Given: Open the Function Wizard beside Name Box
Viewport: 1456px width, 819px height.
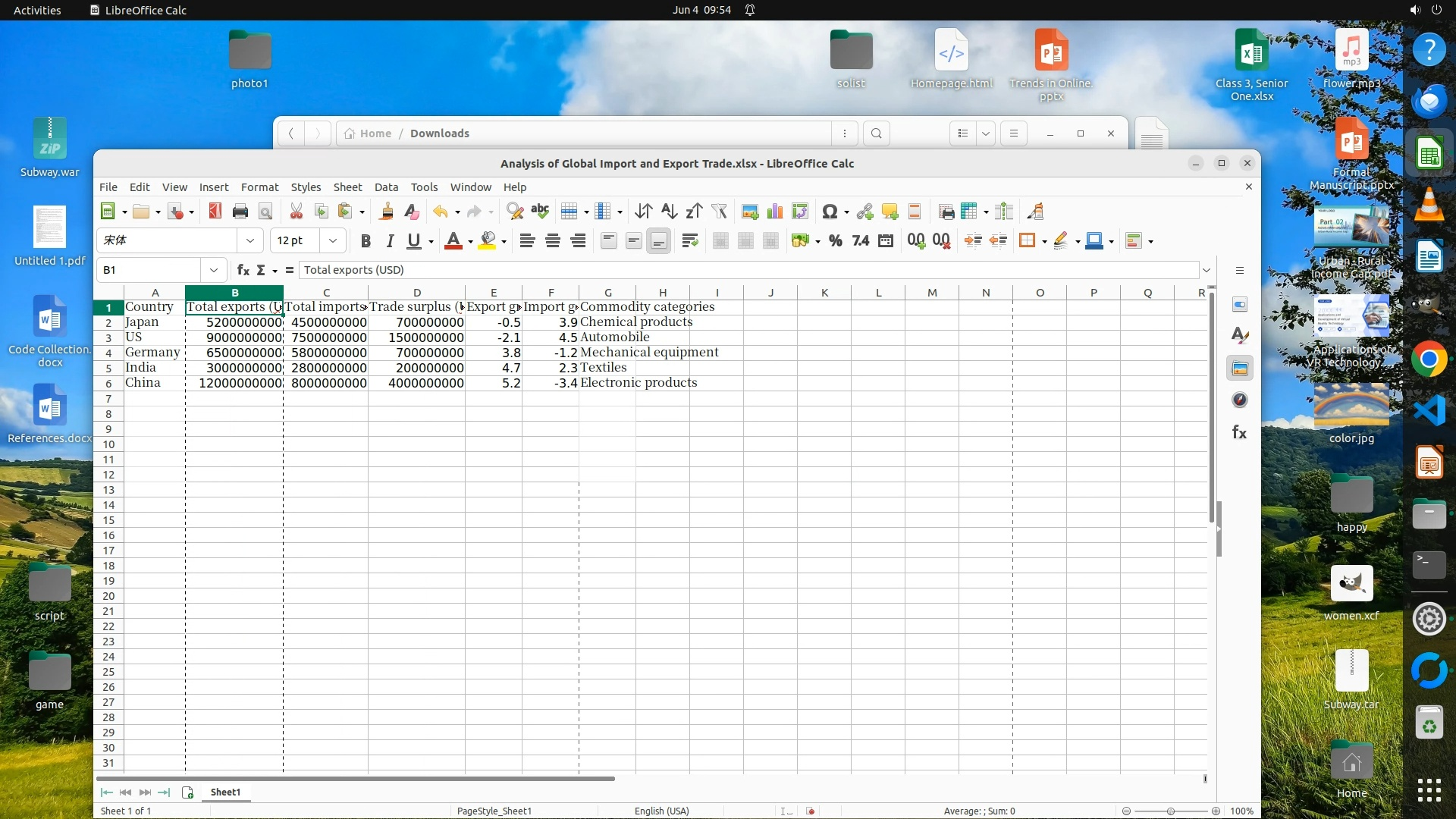Looking at the screenshot, I should click(243, 270).
